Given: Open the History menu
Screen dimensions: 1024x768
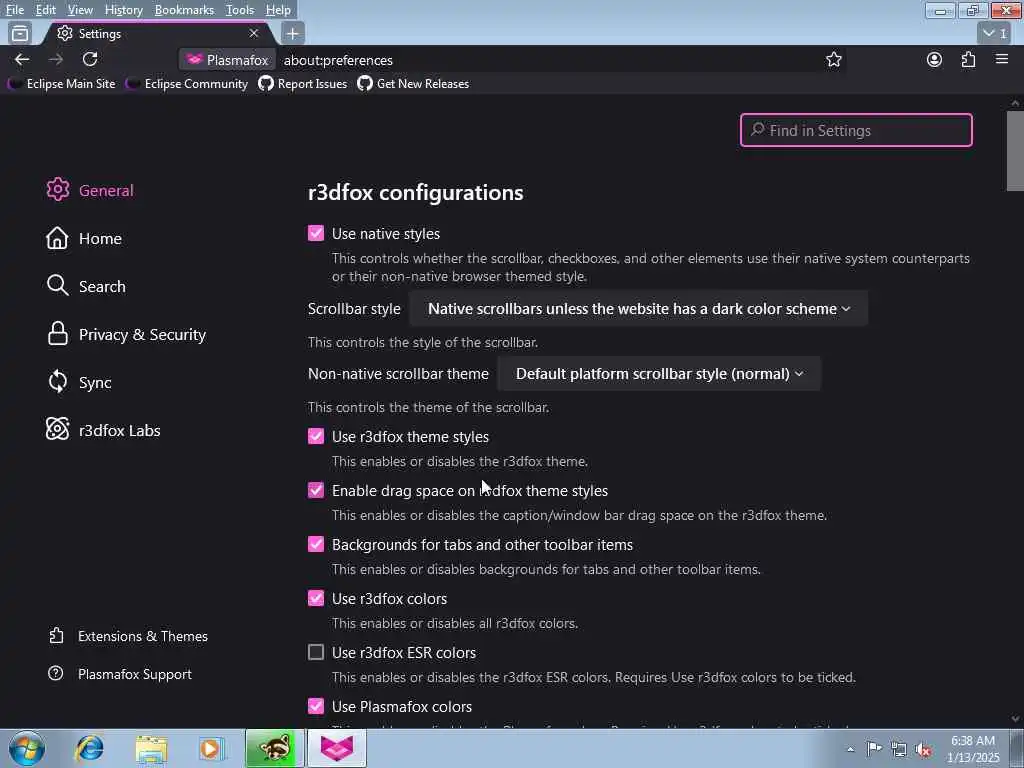Looking at the screenshot, I should pyautogui.click(x=123, y=10).
